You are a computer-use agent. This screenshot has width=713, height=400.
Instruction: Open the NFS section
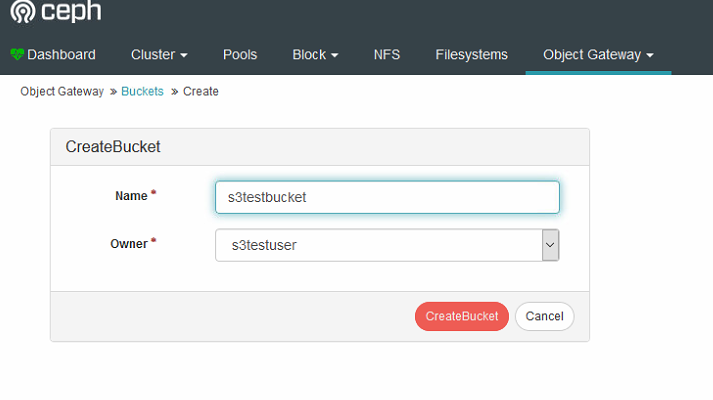coord(387,55)
